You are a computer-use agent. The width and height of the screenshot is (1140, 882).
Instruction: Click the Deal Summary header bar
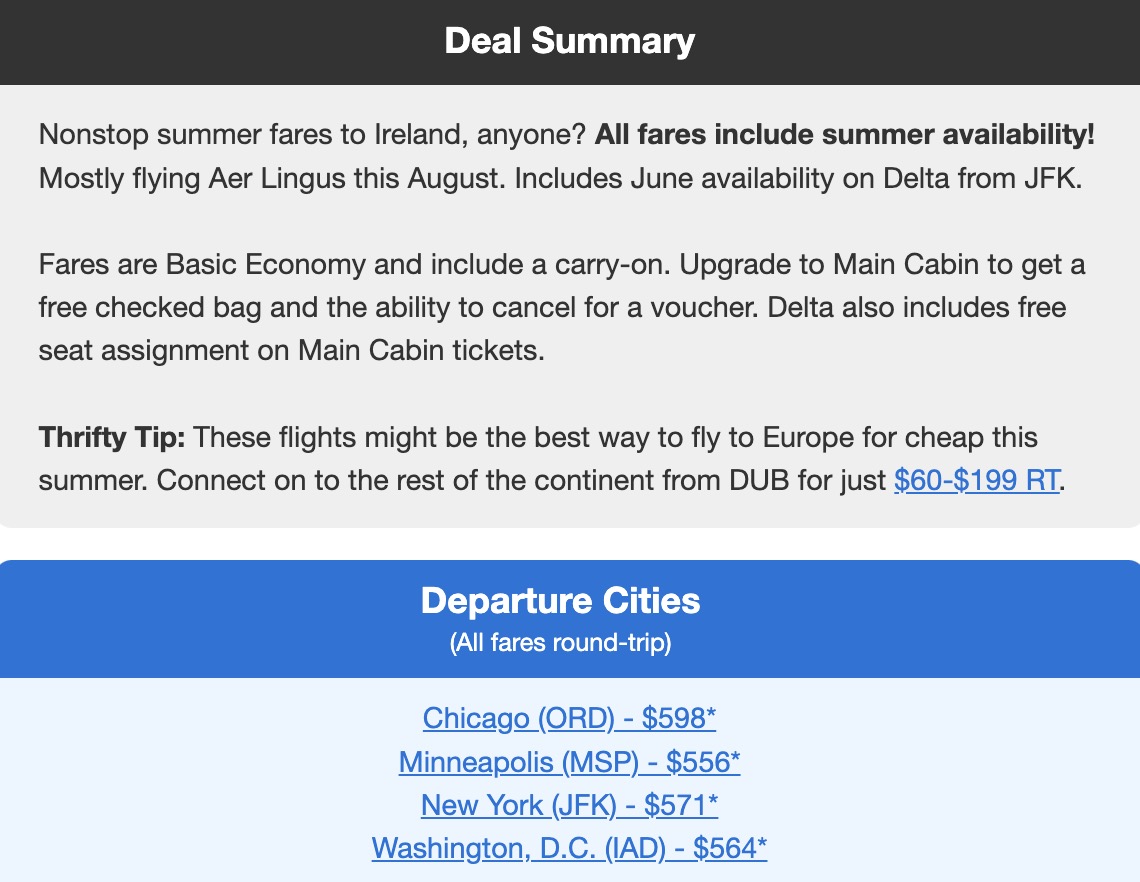pos(570,41)
